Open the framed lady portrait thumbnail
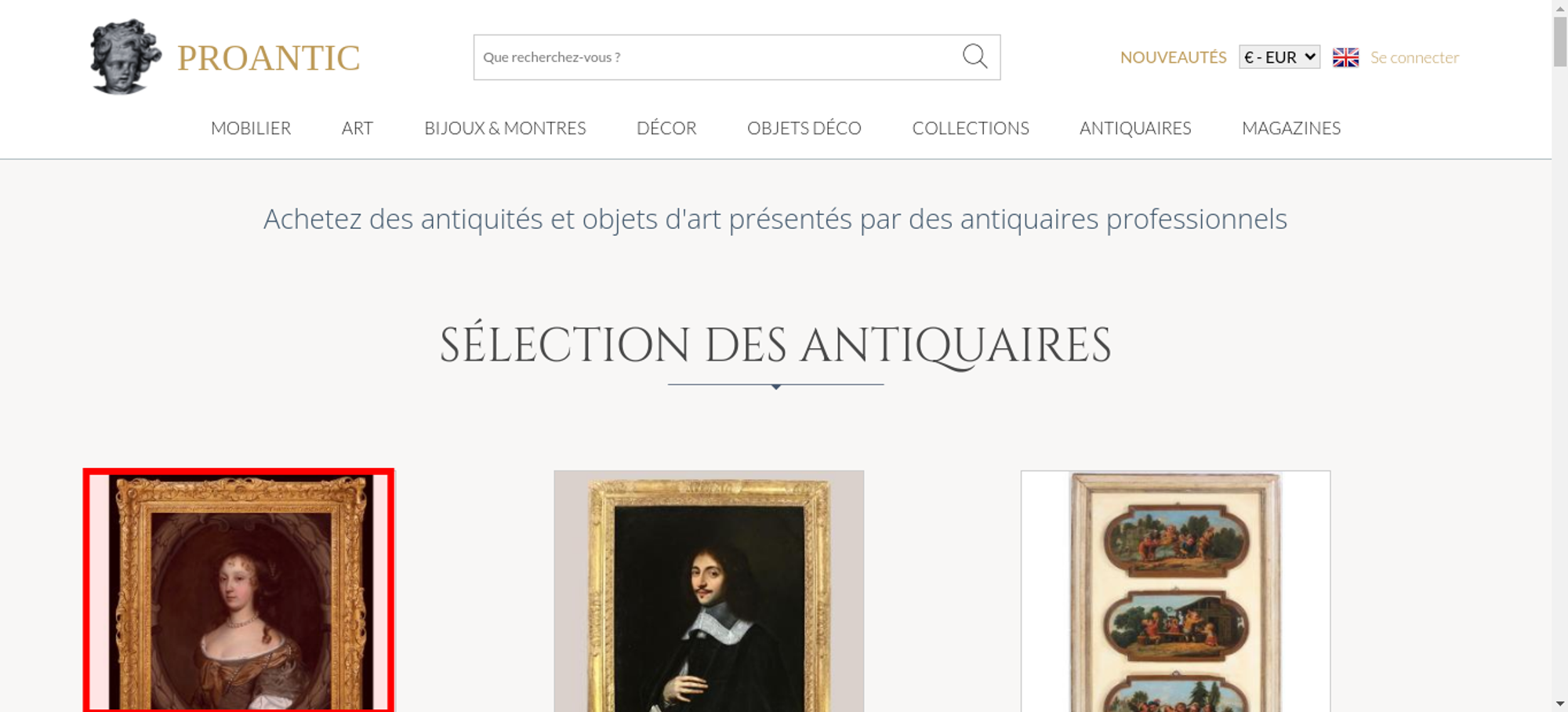 (x=238, y=590)
